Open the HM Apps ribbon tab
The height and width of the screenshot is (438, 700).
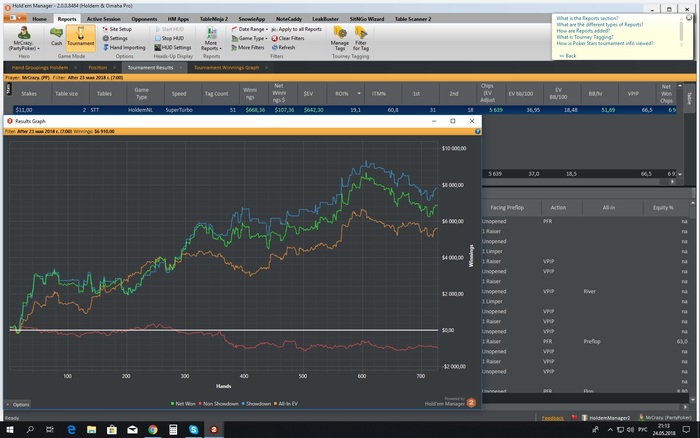point(178,19)
